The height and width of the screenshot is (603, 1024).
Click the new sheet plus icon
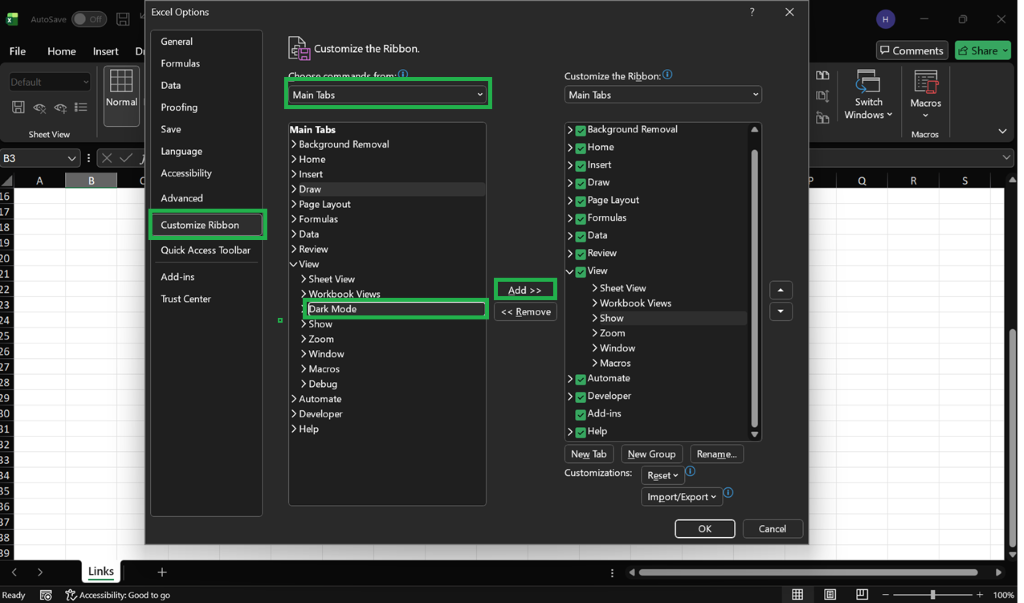162,572
